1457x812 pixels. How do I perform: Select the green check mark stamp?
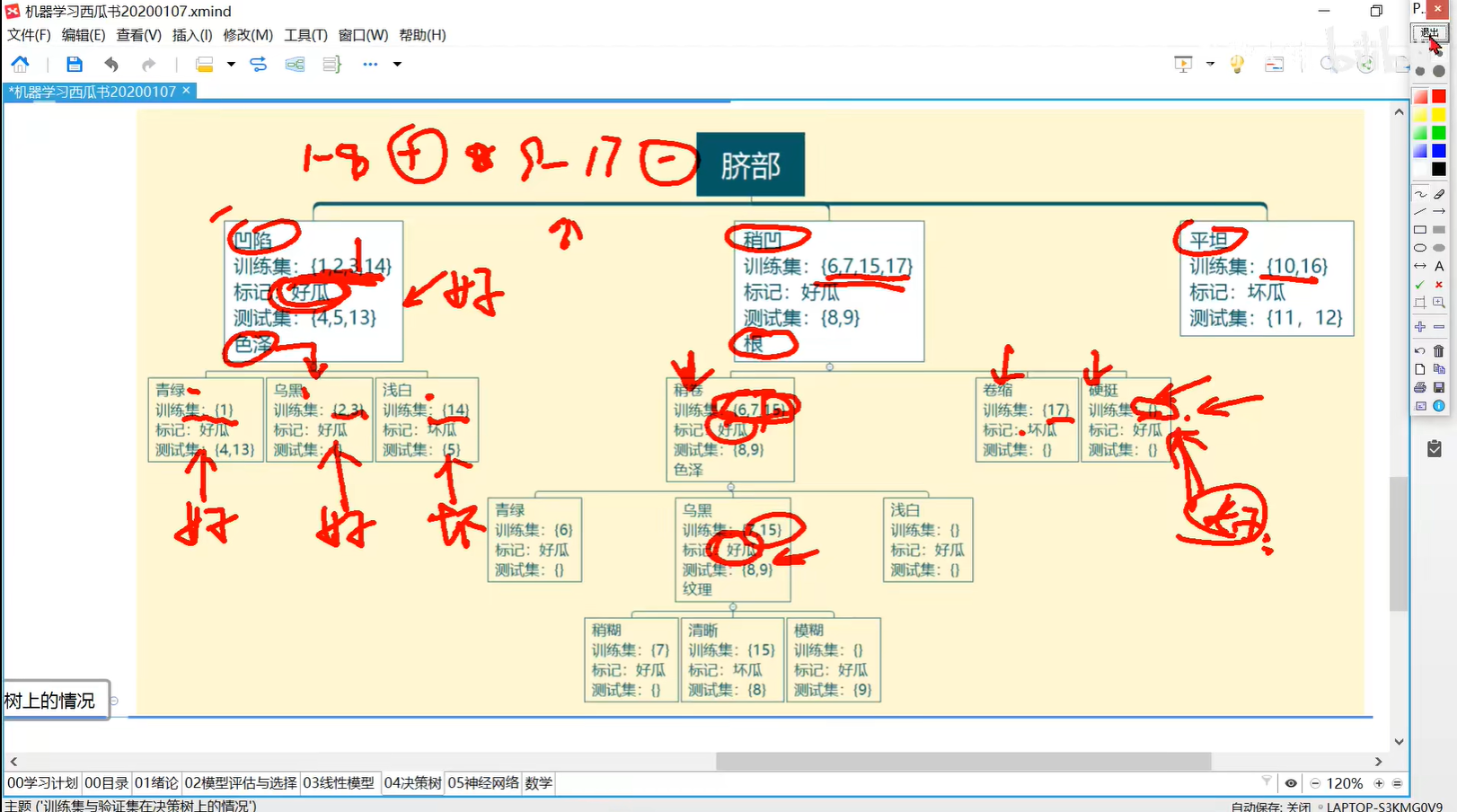1420,285
